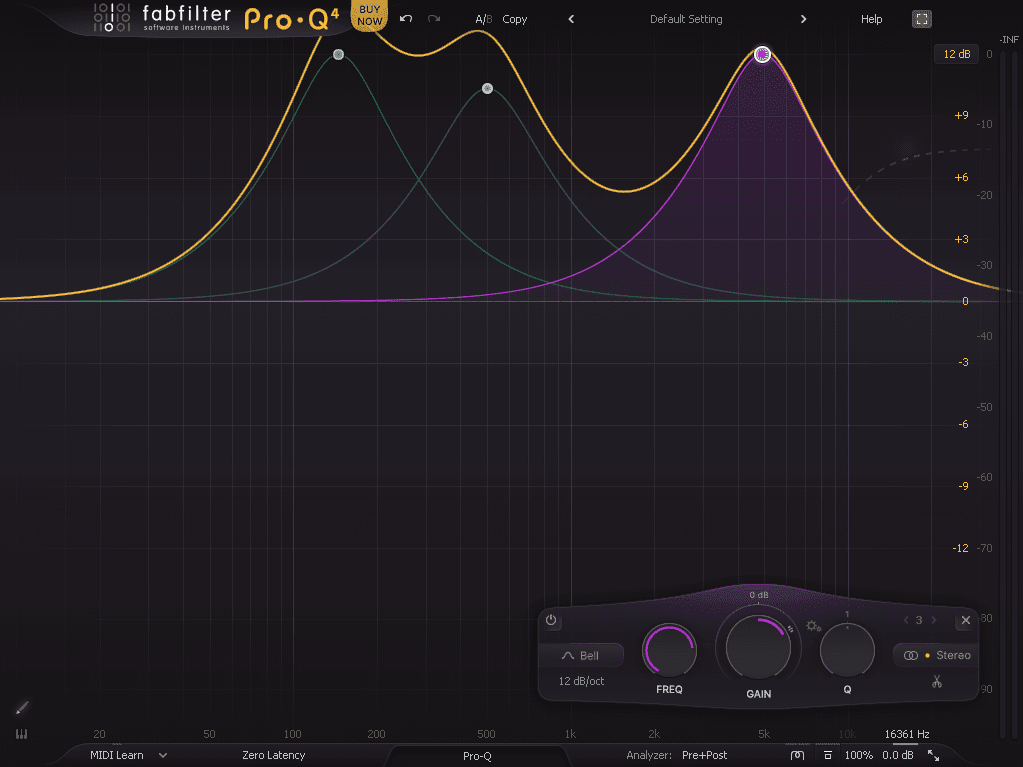The width and height of the screenshot is (1023, 767).
Task: Copy the current state with Copy
Action: tap(515, 19)
